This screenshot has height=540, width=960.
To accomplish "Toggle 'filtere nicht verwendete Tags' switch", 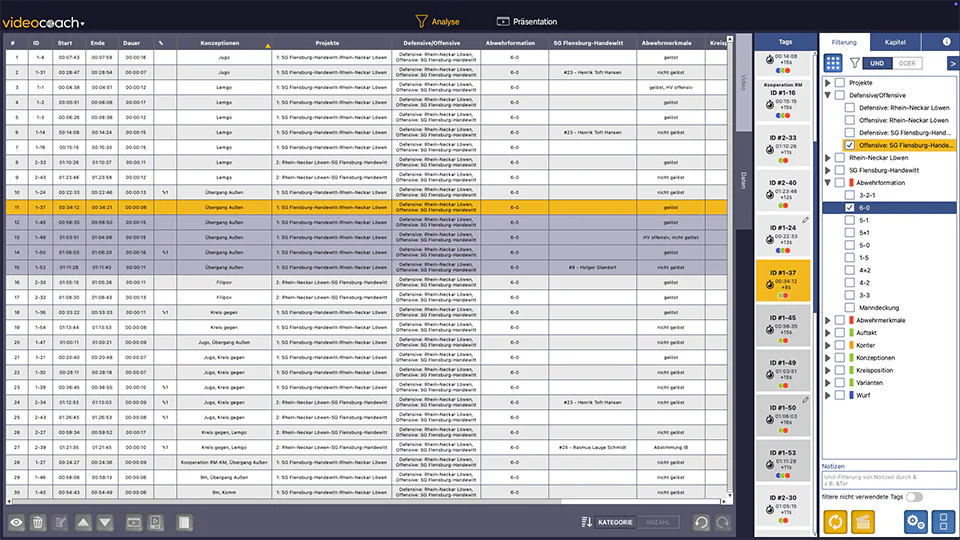I will (914, 497).
